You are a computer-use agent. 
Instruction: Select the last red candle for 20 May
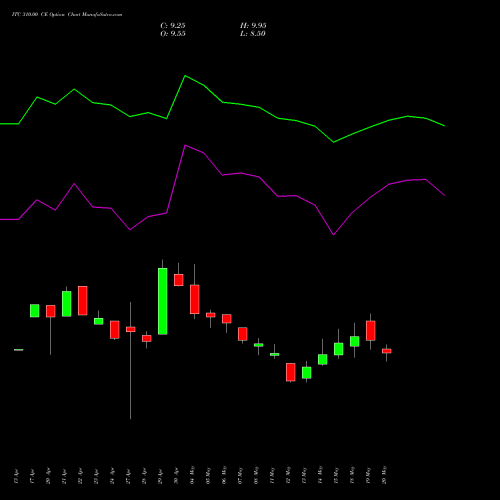[387, 351]
